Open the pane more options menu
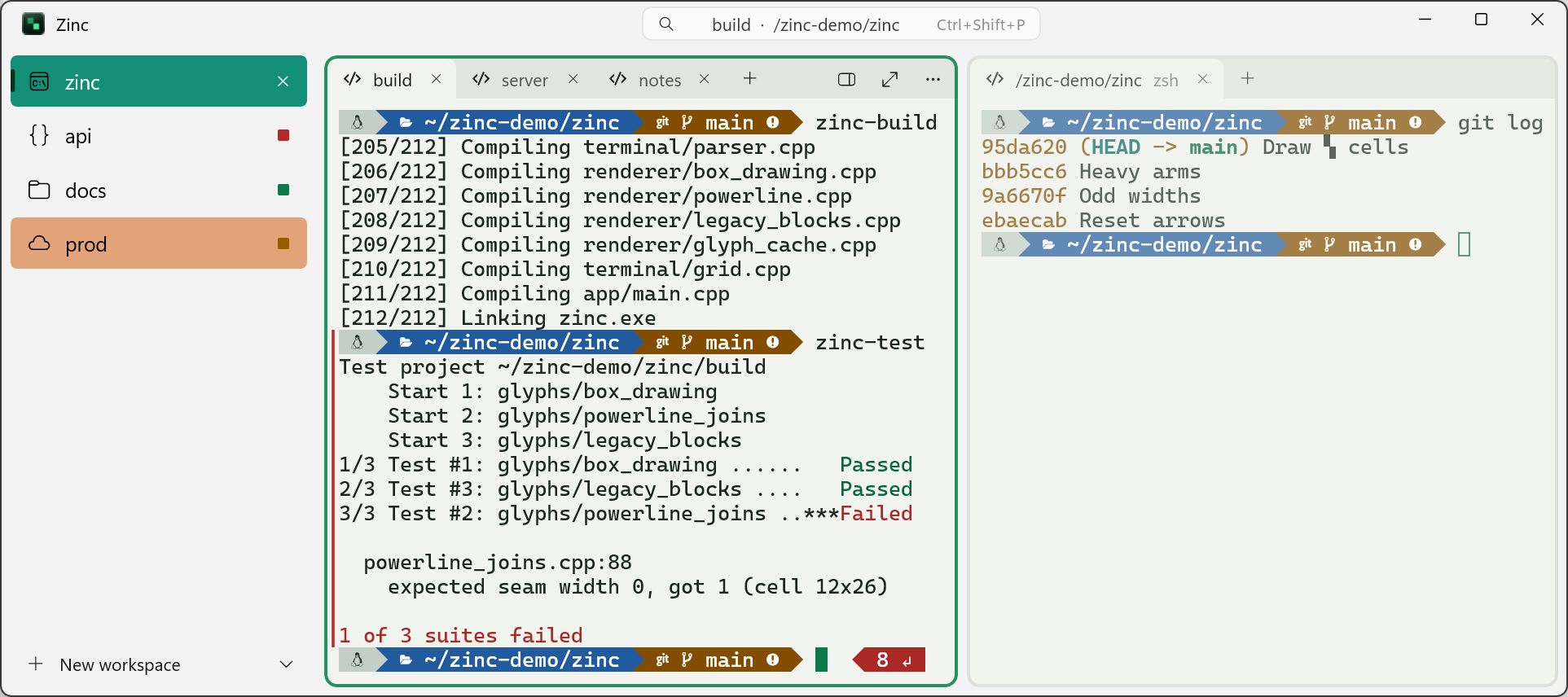 tap(933, 79)
